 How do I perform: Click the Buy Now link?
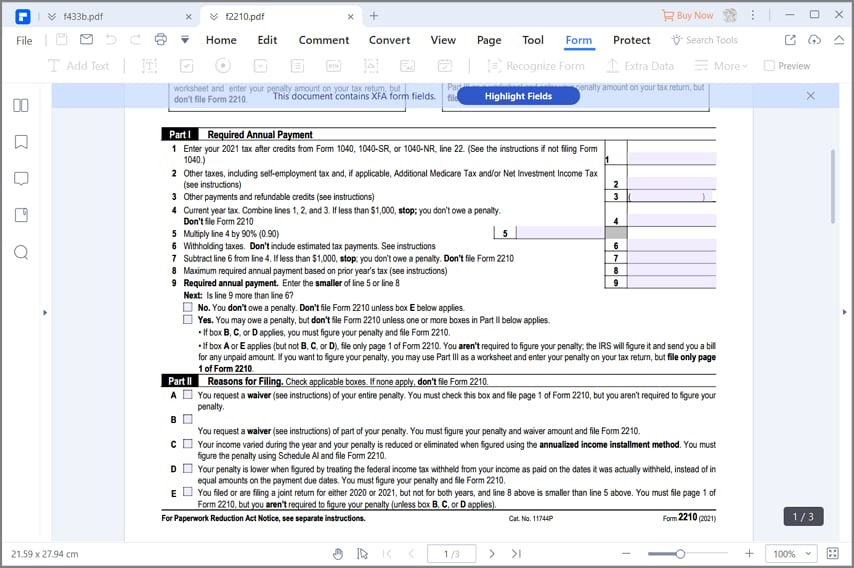[687, 15]
